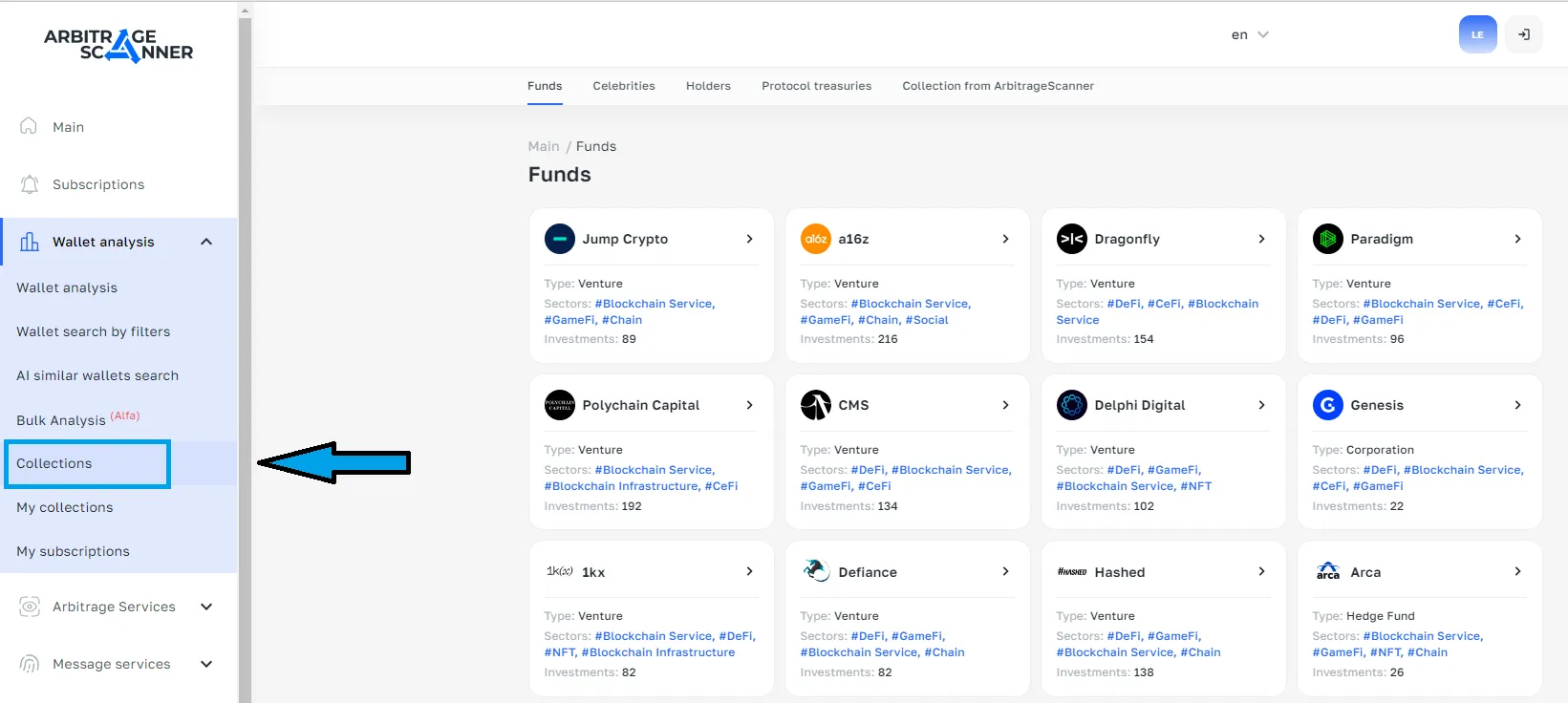Open Hashed card arrow
This screenshot has width=1568, height=703.
click(x=1261, y=571)
